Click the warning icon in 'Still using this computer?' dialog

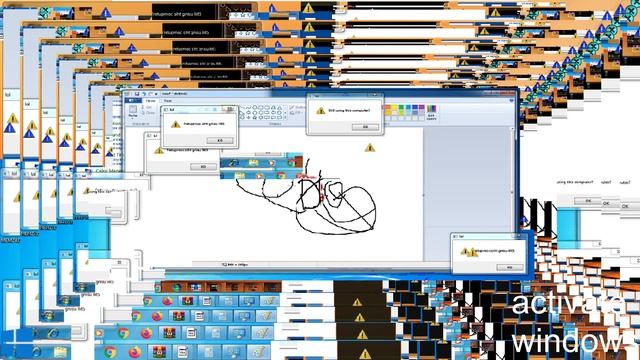(x=321, y=111)
